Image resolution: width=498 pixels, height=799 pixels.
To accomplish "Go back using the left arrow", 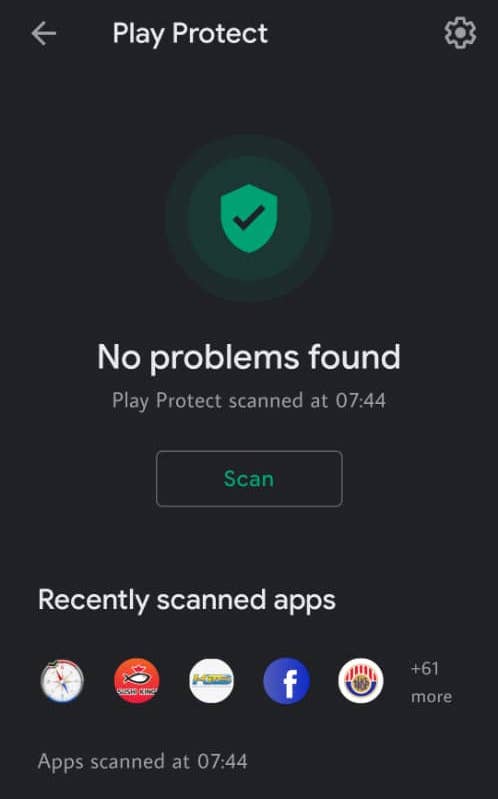I will coord(43,34).
